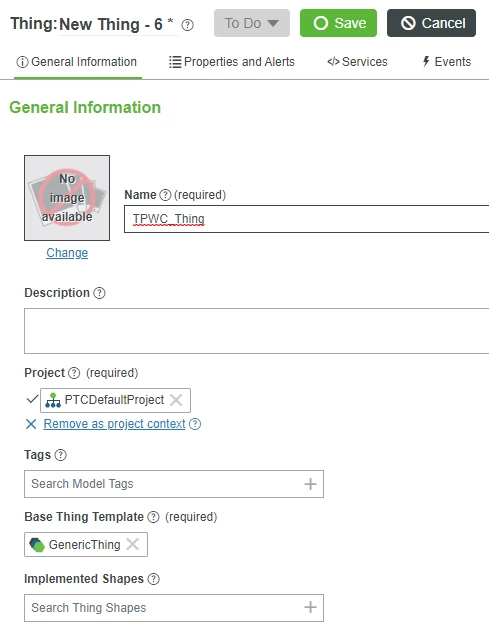The width and height of the screenshot is (489, 630).
Task: Open help icon beside Thing title
Action: (187, 25)
